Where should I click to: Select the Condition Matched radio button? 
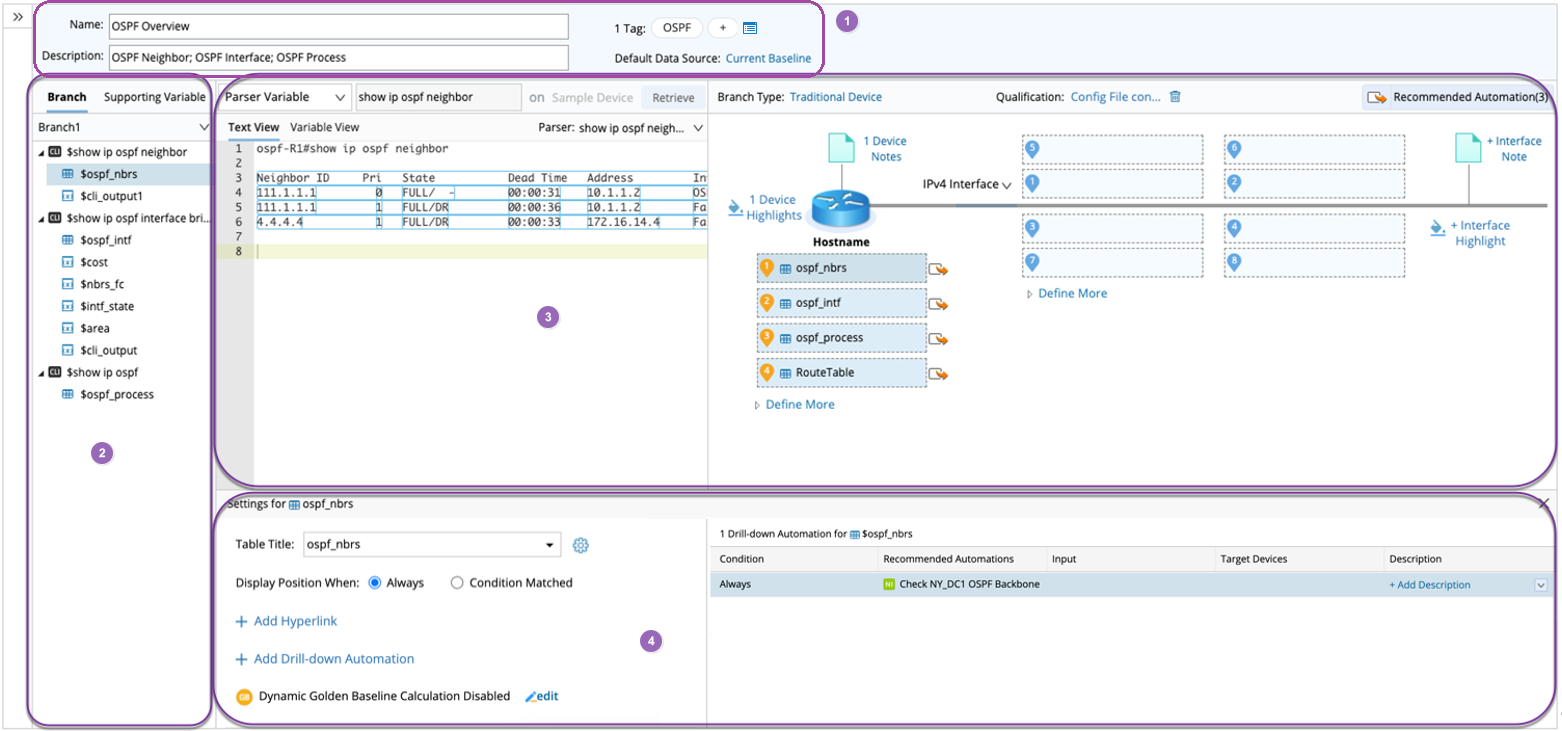coord(457,583)
